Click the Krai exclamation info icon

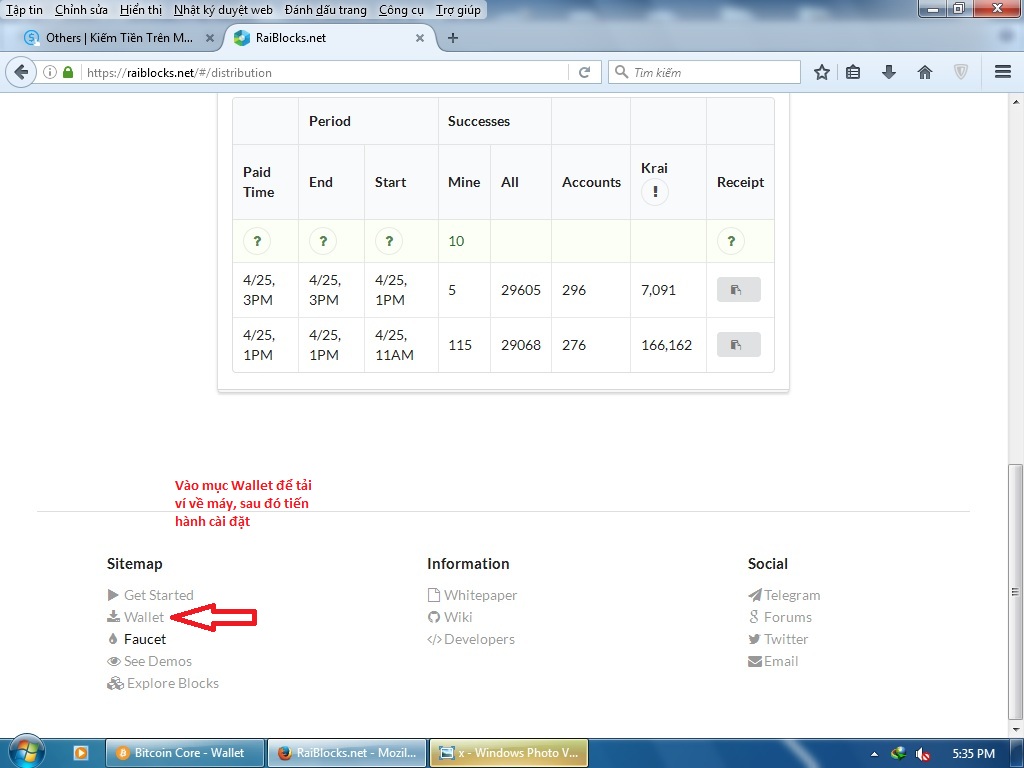click(655, 192)
